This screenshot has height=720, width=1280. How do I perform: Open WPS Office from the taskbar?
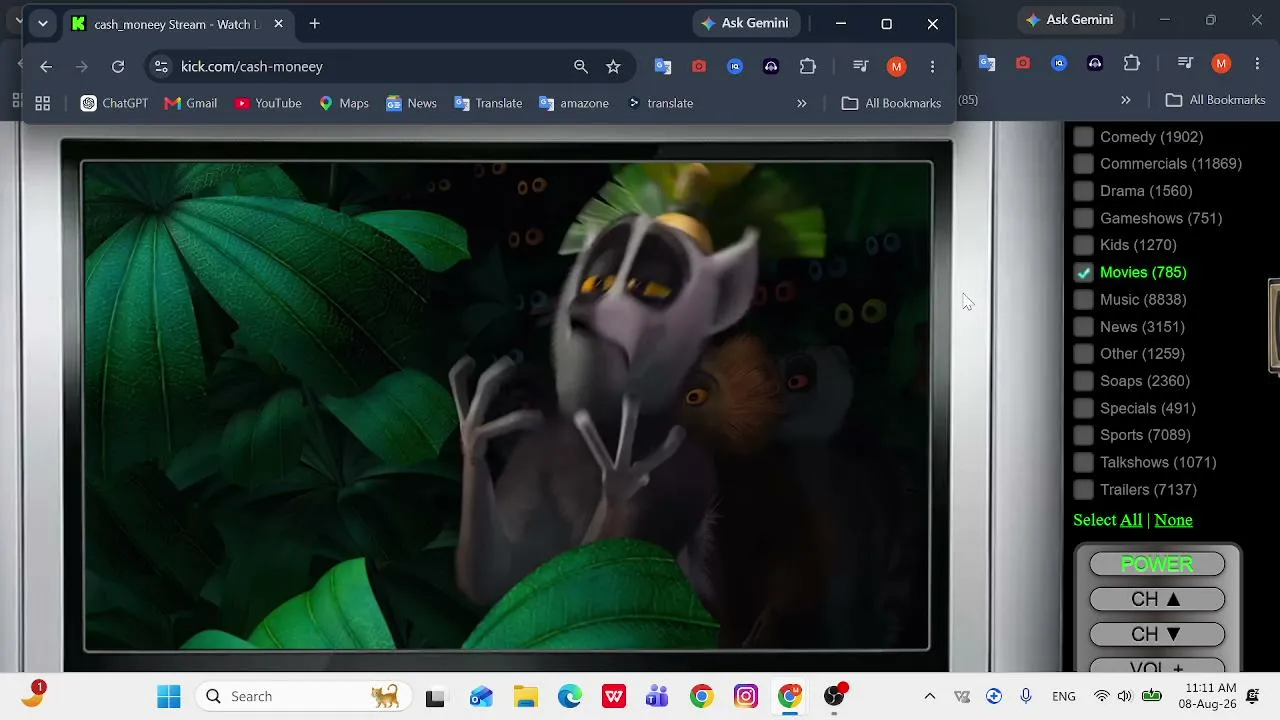(x=614, y=696)
